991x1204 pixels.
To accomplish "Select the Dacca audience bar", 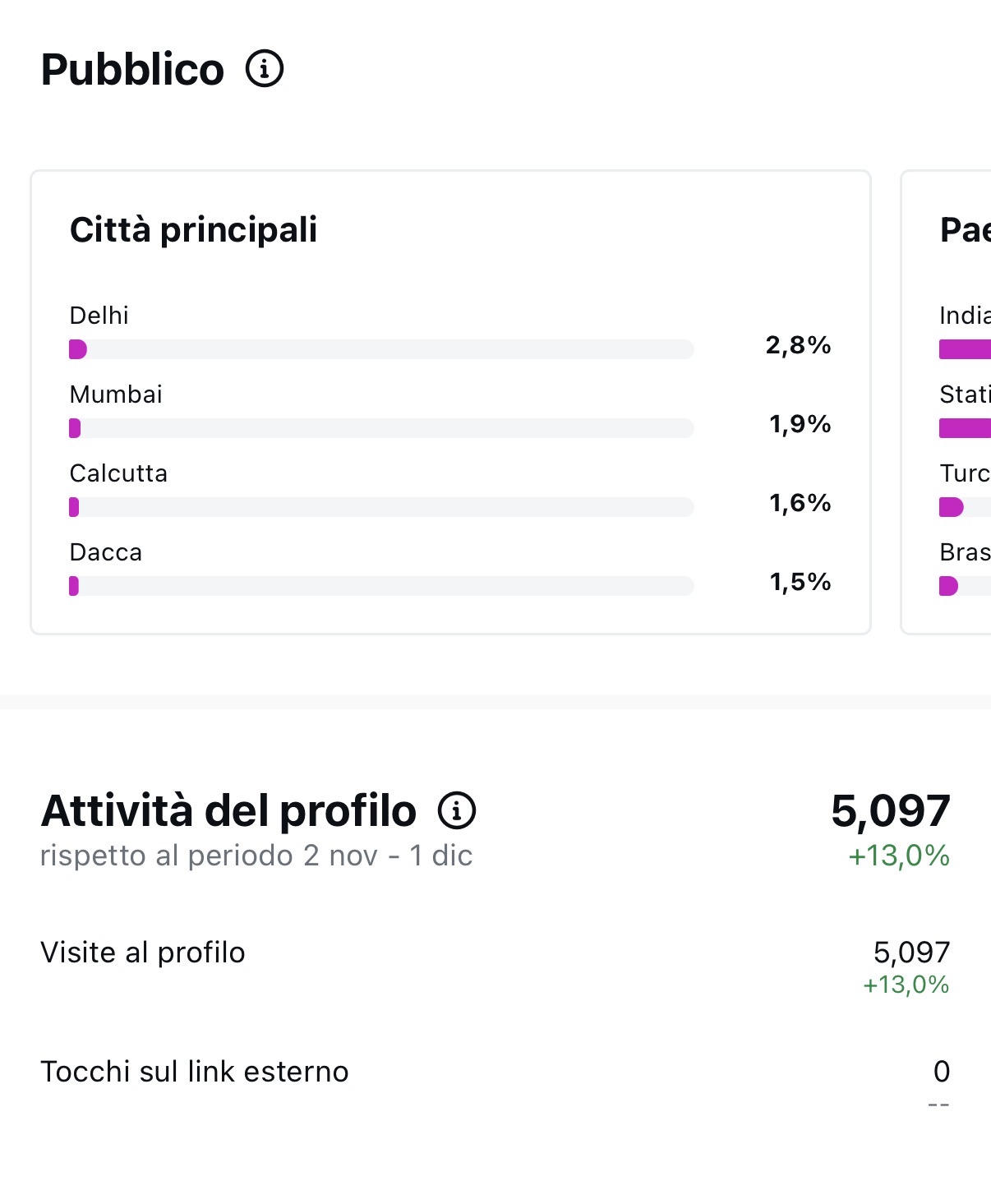I will [x=381, y=586].
